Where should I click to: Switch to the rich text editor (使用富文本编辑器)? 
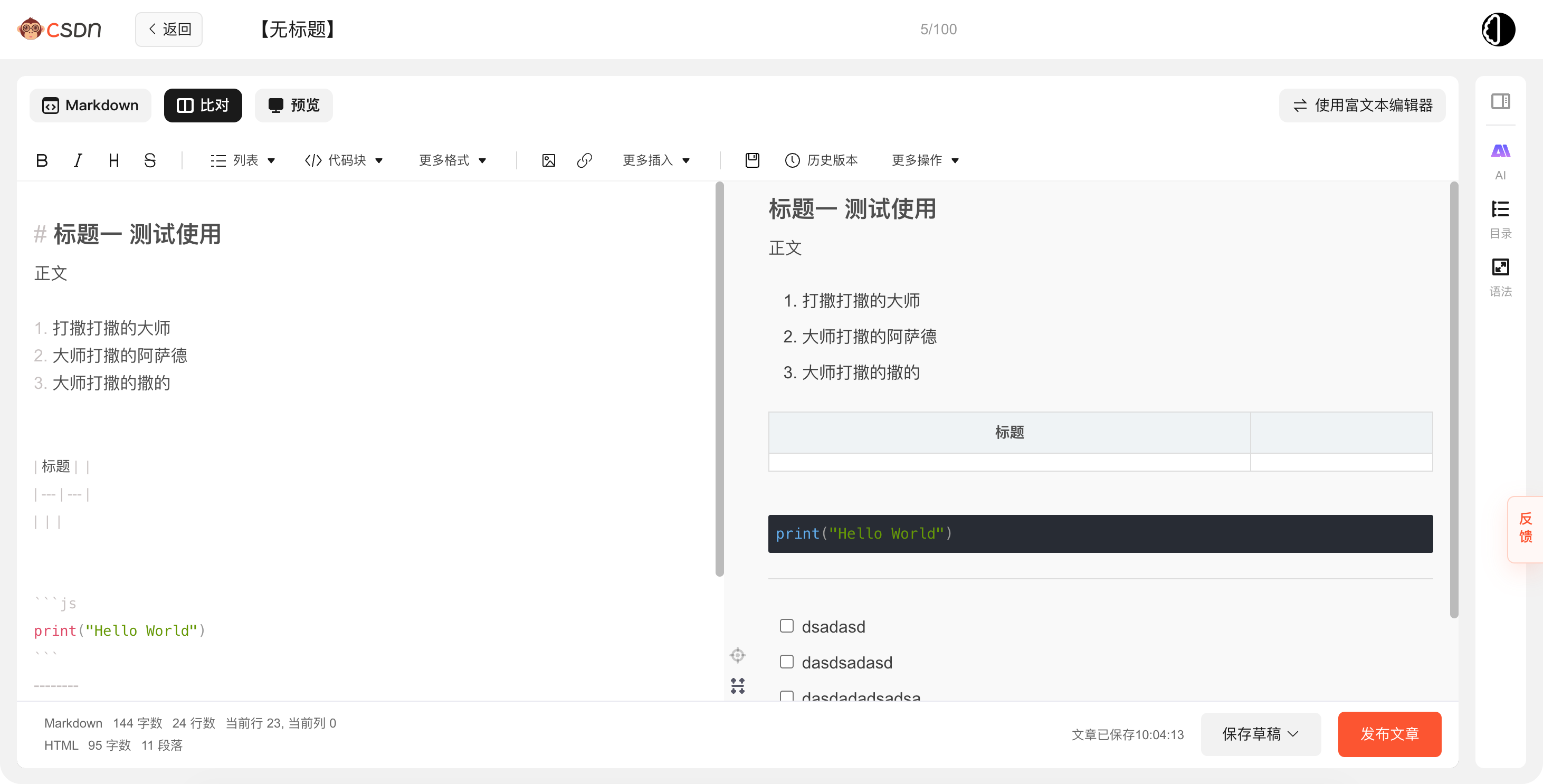pos(1362,106)
